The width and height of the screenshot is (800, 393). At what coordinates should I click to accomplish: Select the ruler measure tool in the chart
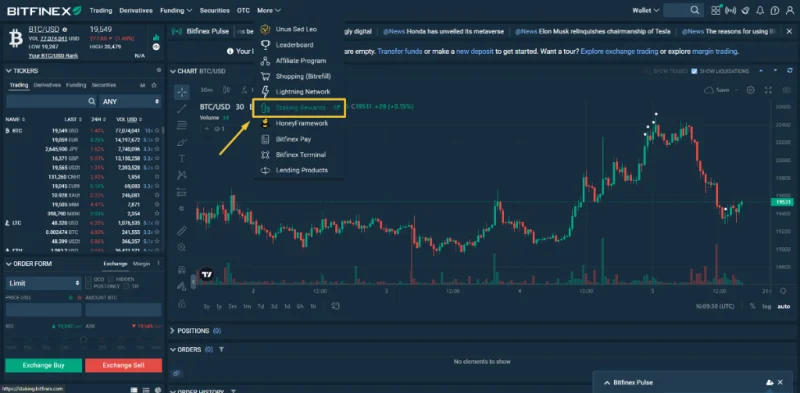tap(182, 231)
